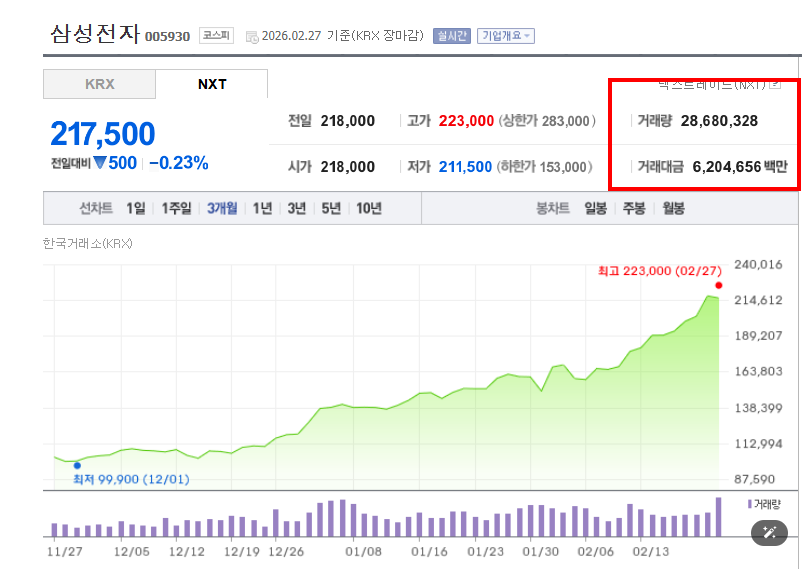Select the 3년 line chart period
This screenshot has width=802, height=569.
pyautogui.click(x=297, y=208)
